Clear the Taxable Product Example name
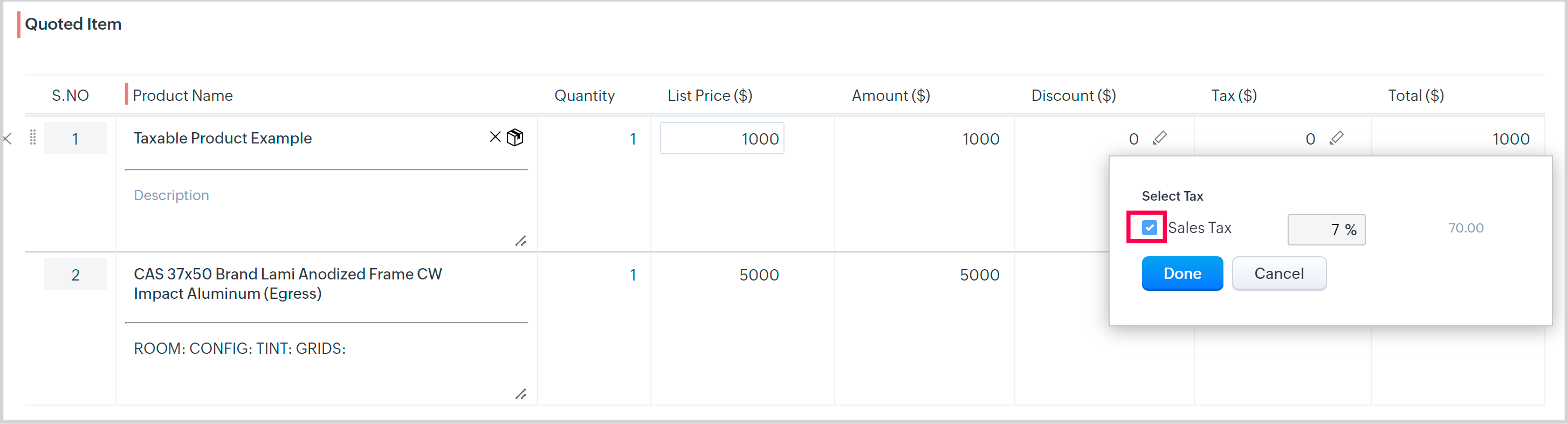The width and height of the screenshot is (1568, 424). (496, 137)
